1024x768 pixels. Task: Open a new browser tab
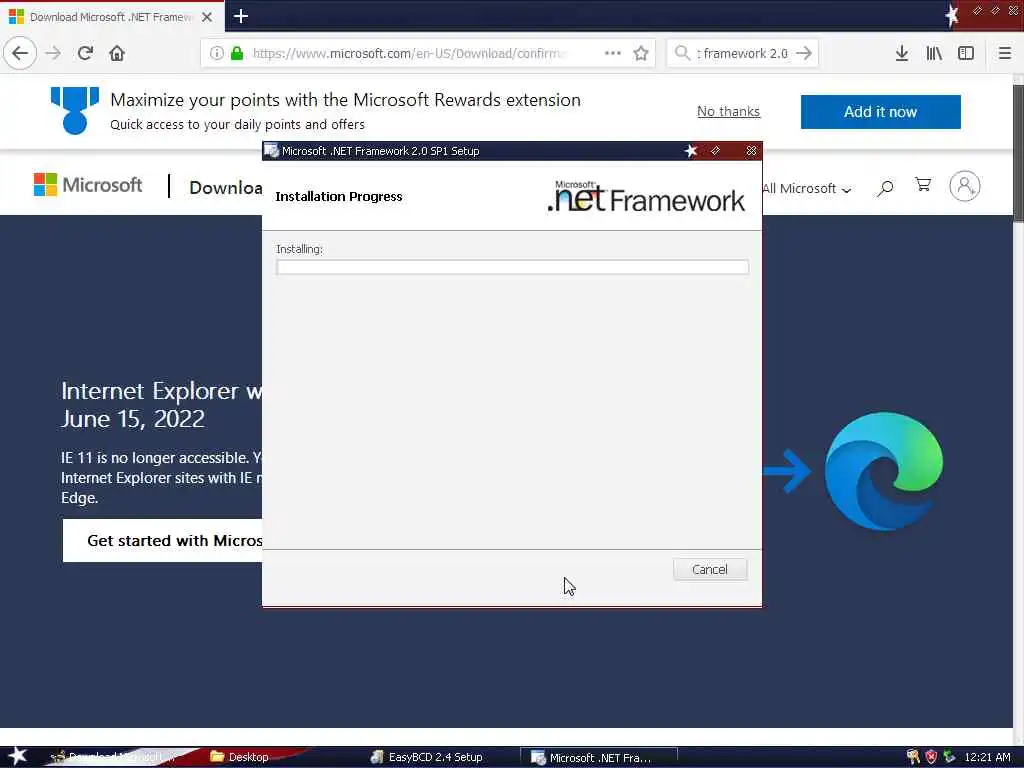pyautogui.click(x=240, y=16)
